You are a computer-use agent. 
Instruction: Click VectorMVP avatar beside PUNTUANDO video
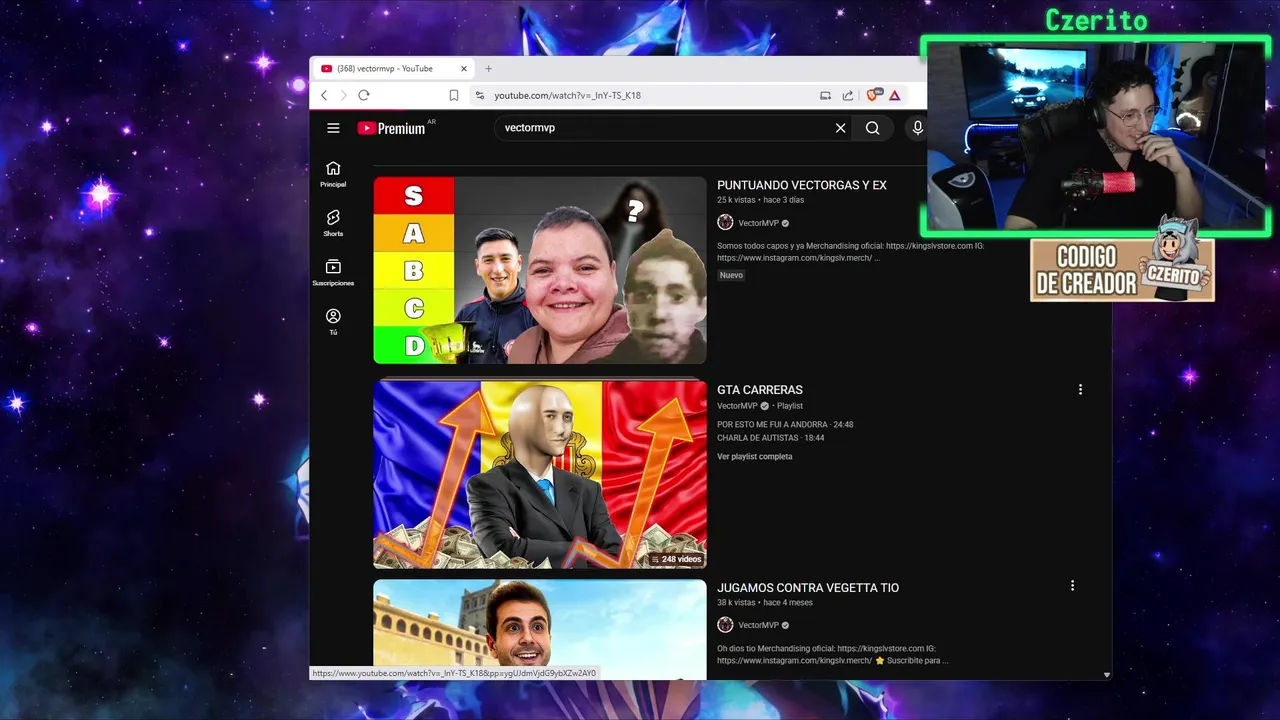point(725,223)
